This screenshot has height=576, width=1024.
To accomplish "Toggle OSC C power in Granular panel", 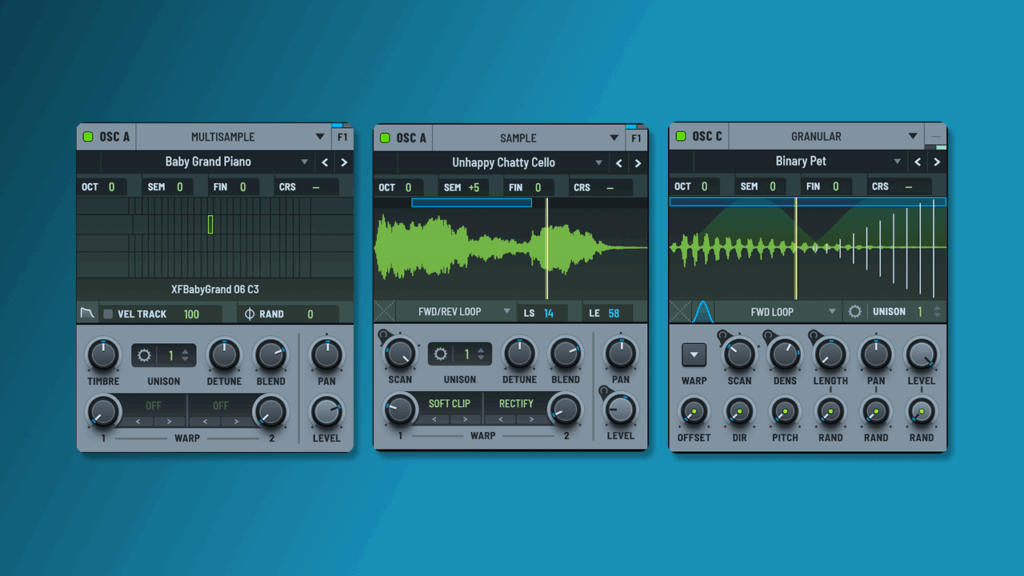I will tap(680, 136).
